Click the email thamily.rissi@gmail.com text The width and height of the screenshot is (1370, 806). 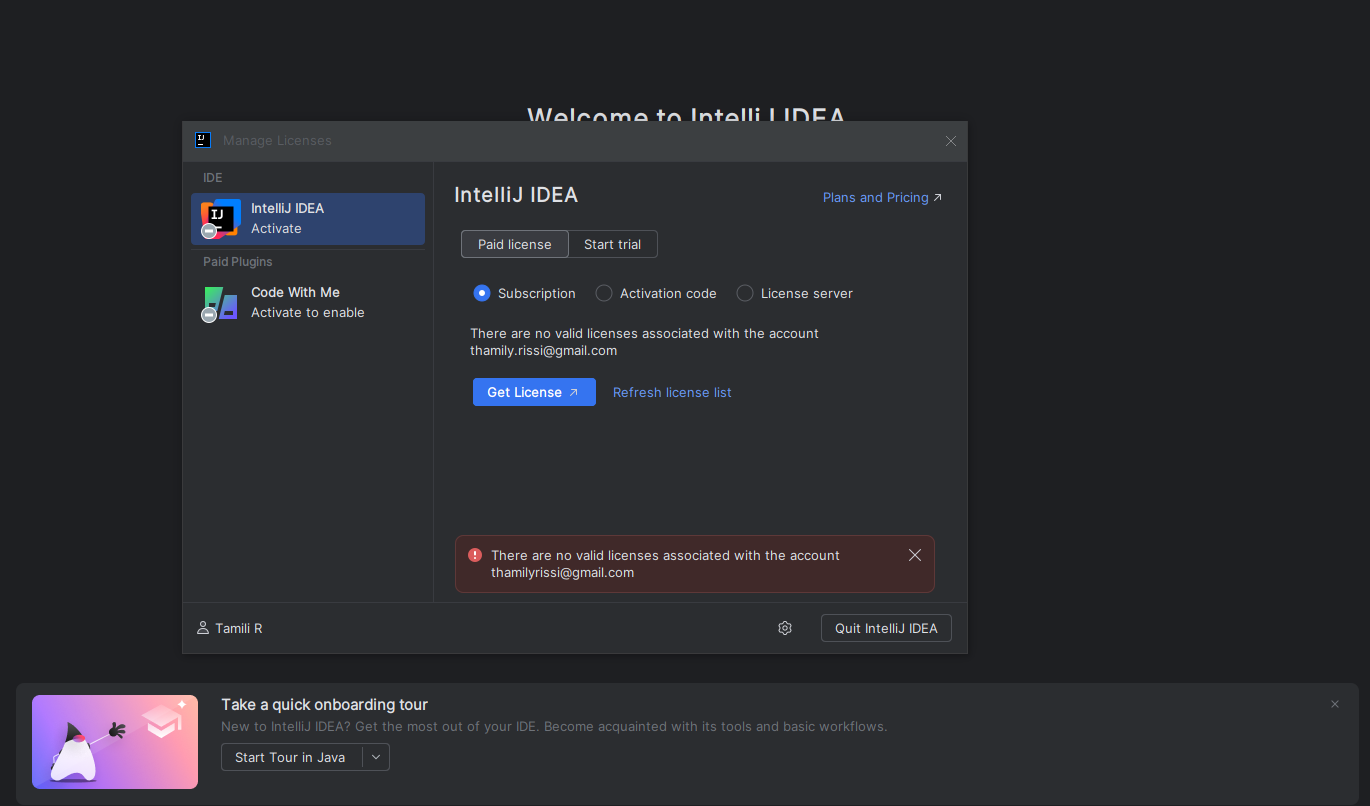[544, 350]
